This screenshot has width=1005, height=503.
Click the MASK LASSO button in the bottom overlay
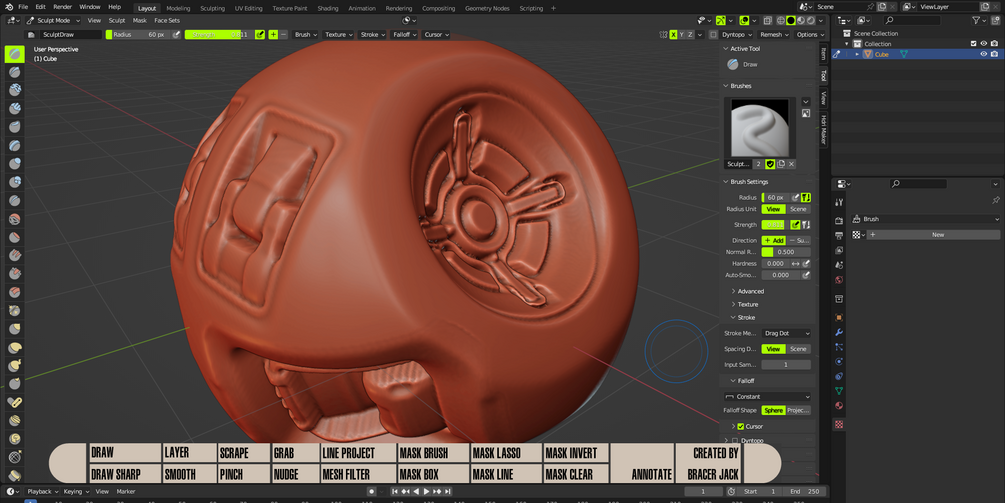pos(497,453)
